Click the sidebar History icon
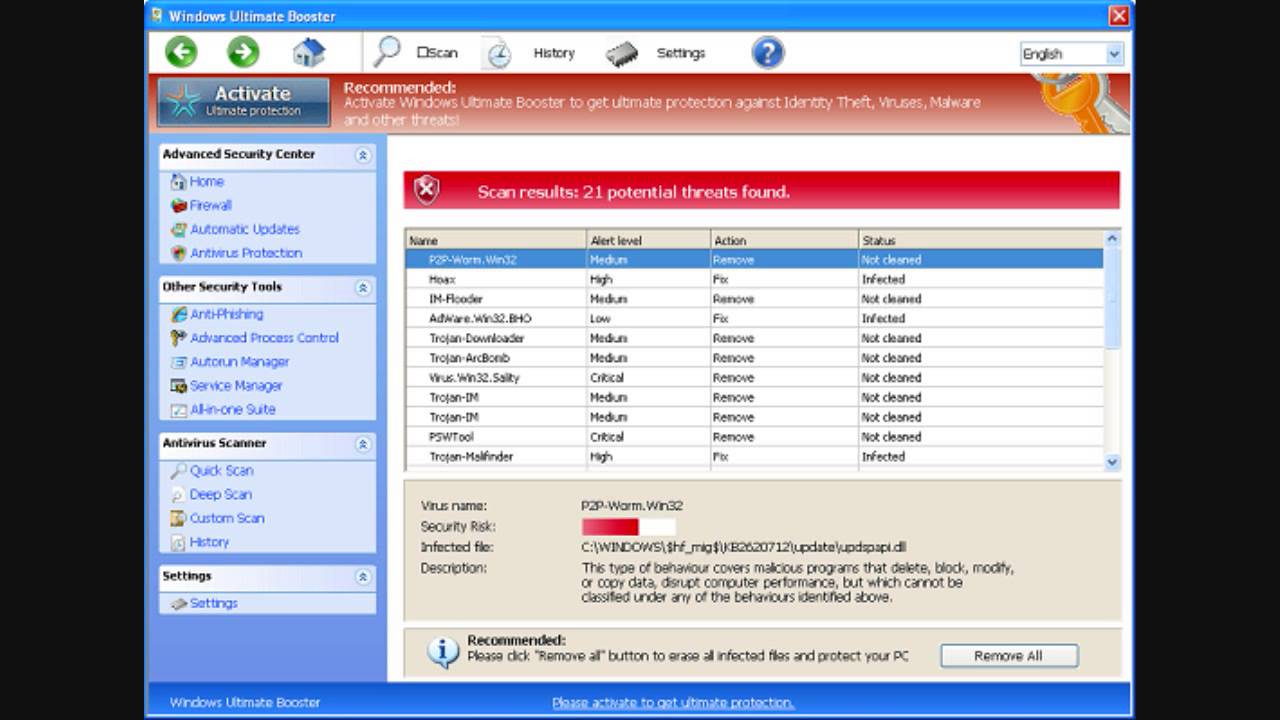This screenshot has width=1280, height=720. click(x=178, y=542)
